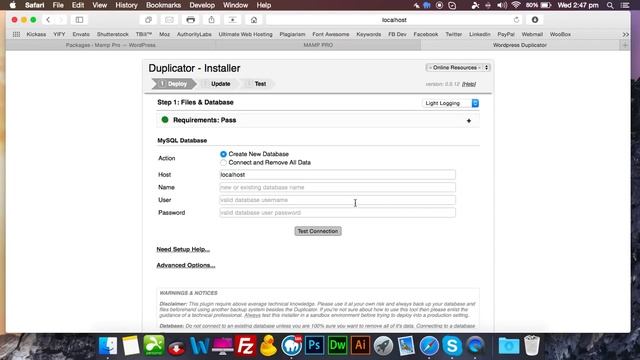Open Envato bookmark
Screen dimensions: 640x360
(81, 34)
